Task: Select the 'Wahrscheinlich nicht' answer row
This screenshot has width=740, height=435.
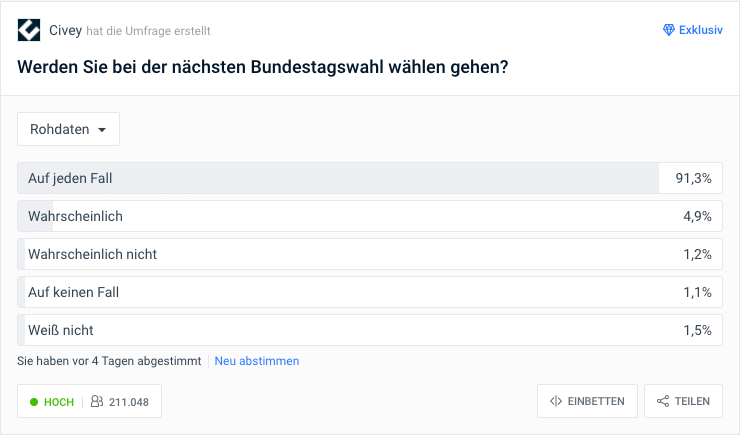Action: pos(370,254)
